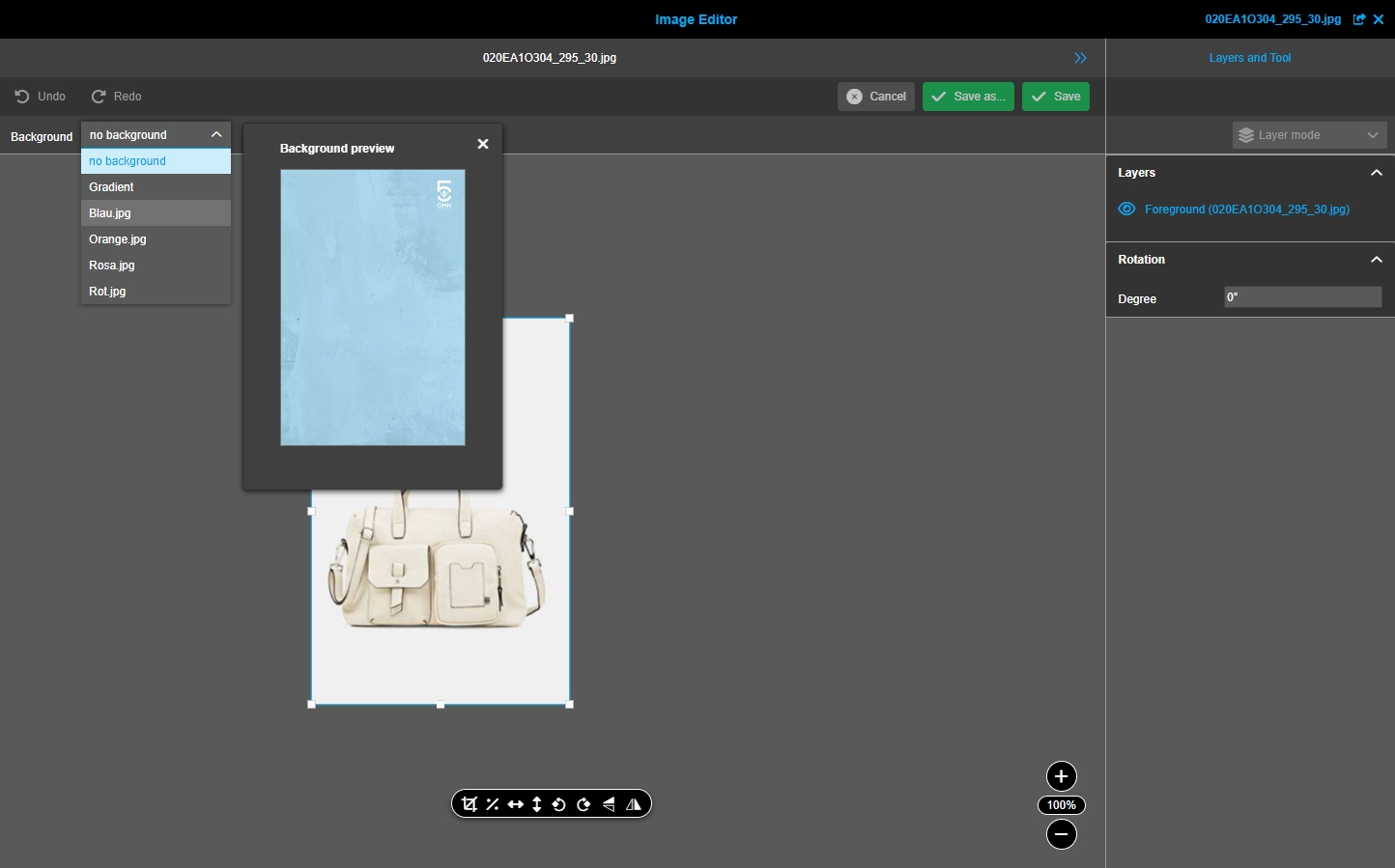Collapse the Rotation panel section
The height and width of the screenshot is (868, 1395).
[1376, 260]
